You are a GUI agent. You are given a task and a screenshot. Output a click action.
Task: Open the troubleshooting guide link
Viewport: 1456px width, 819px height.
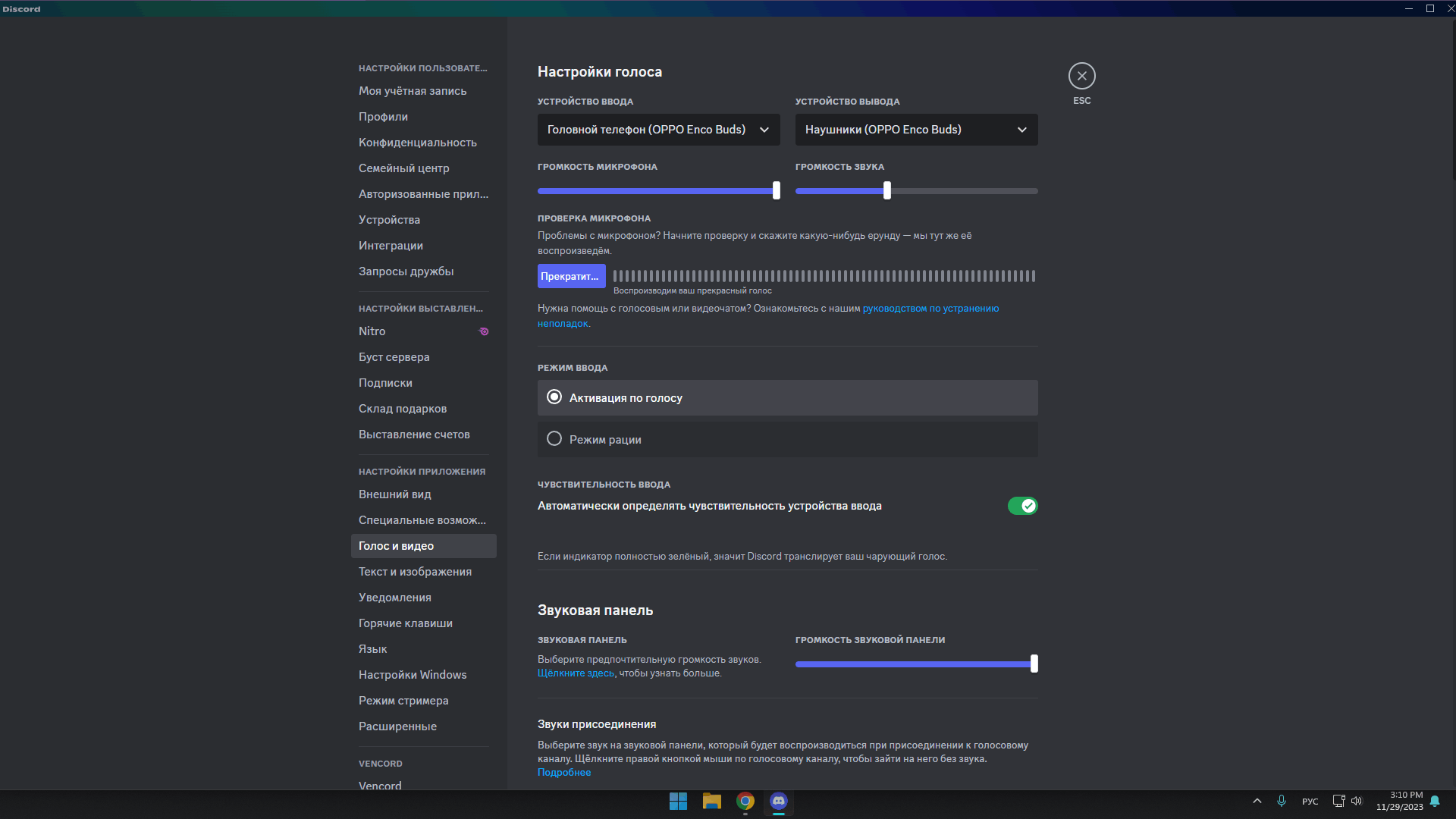[x=930, y=309]
